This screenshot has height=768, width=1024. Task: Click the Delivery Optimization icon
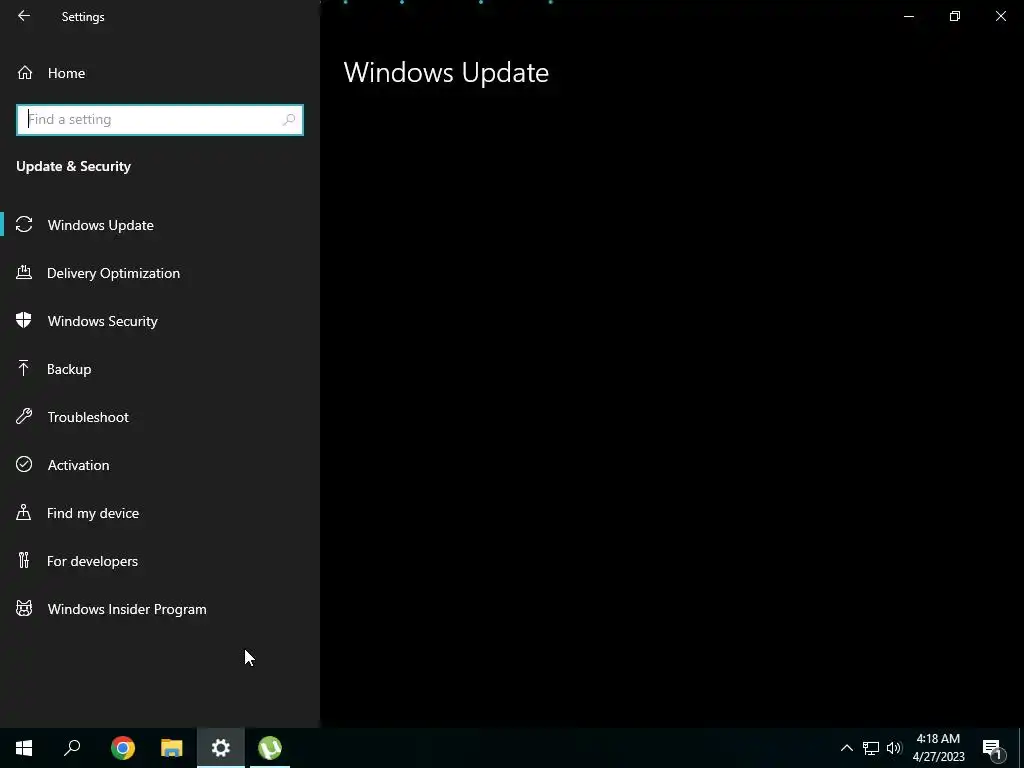coord(24,272)
